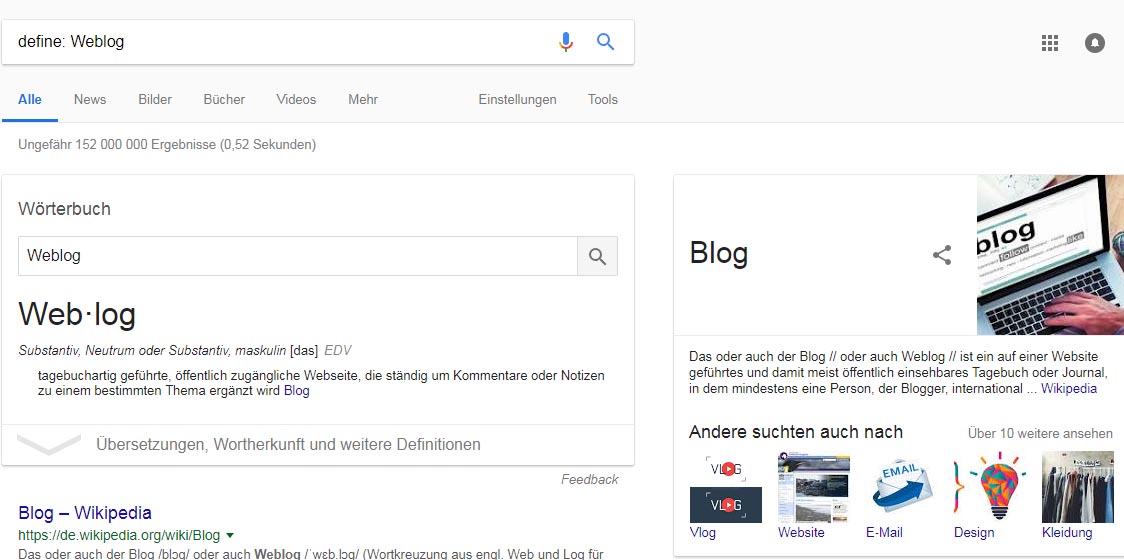Click the Andere suchten auch nach heading
The image size is (1124, 560).
796,432
